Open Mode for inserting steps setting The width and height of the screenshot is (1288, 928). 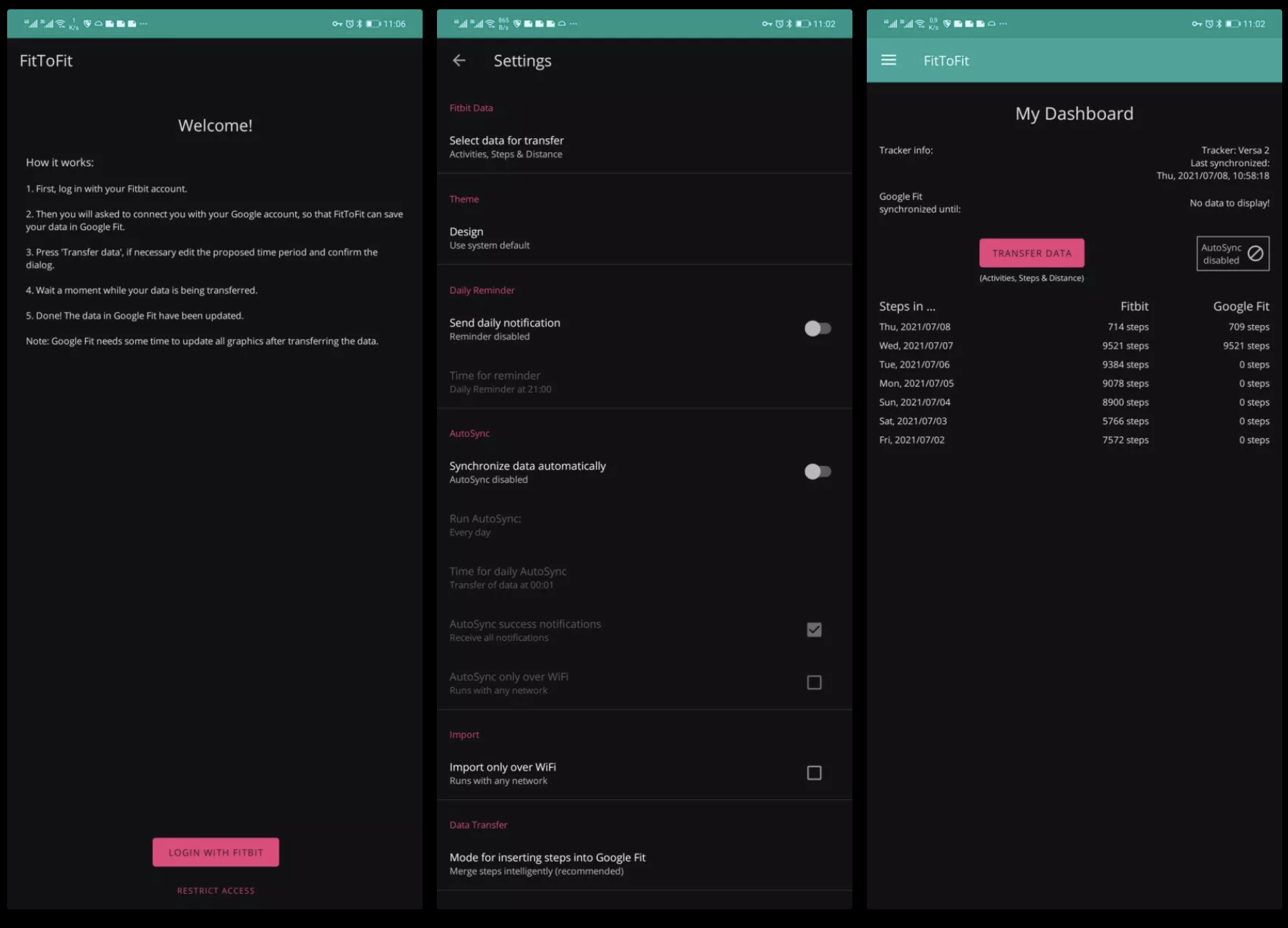547,864
